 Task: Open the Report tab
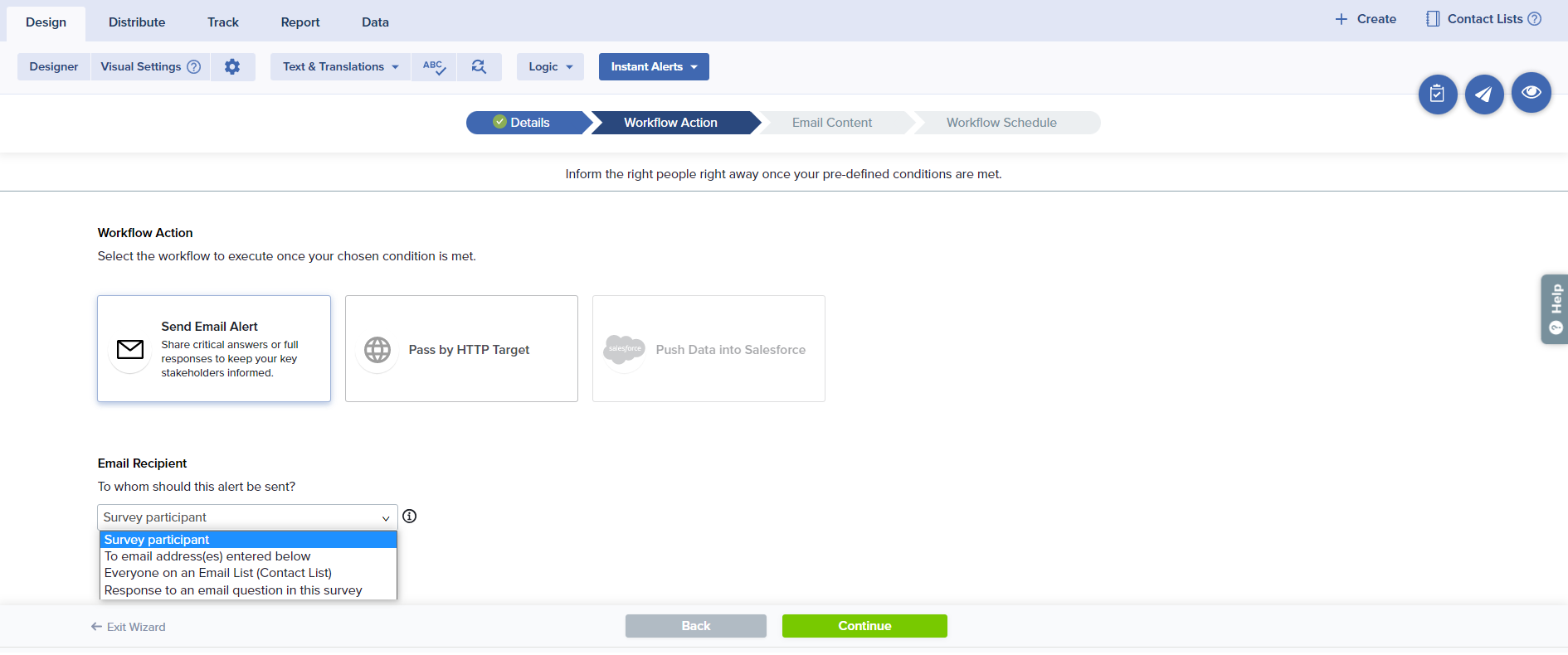point(300,22)
